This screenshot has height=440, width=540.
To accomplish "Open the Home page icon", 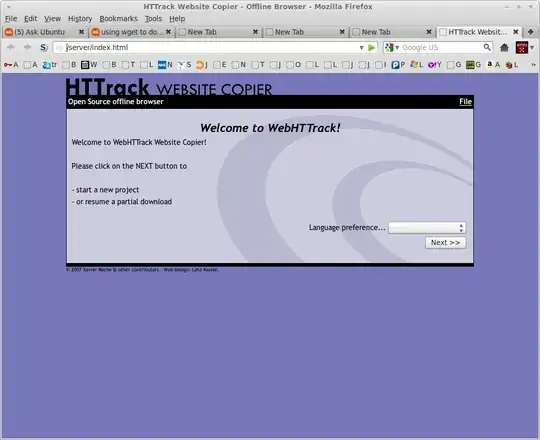I will (504, 47).
